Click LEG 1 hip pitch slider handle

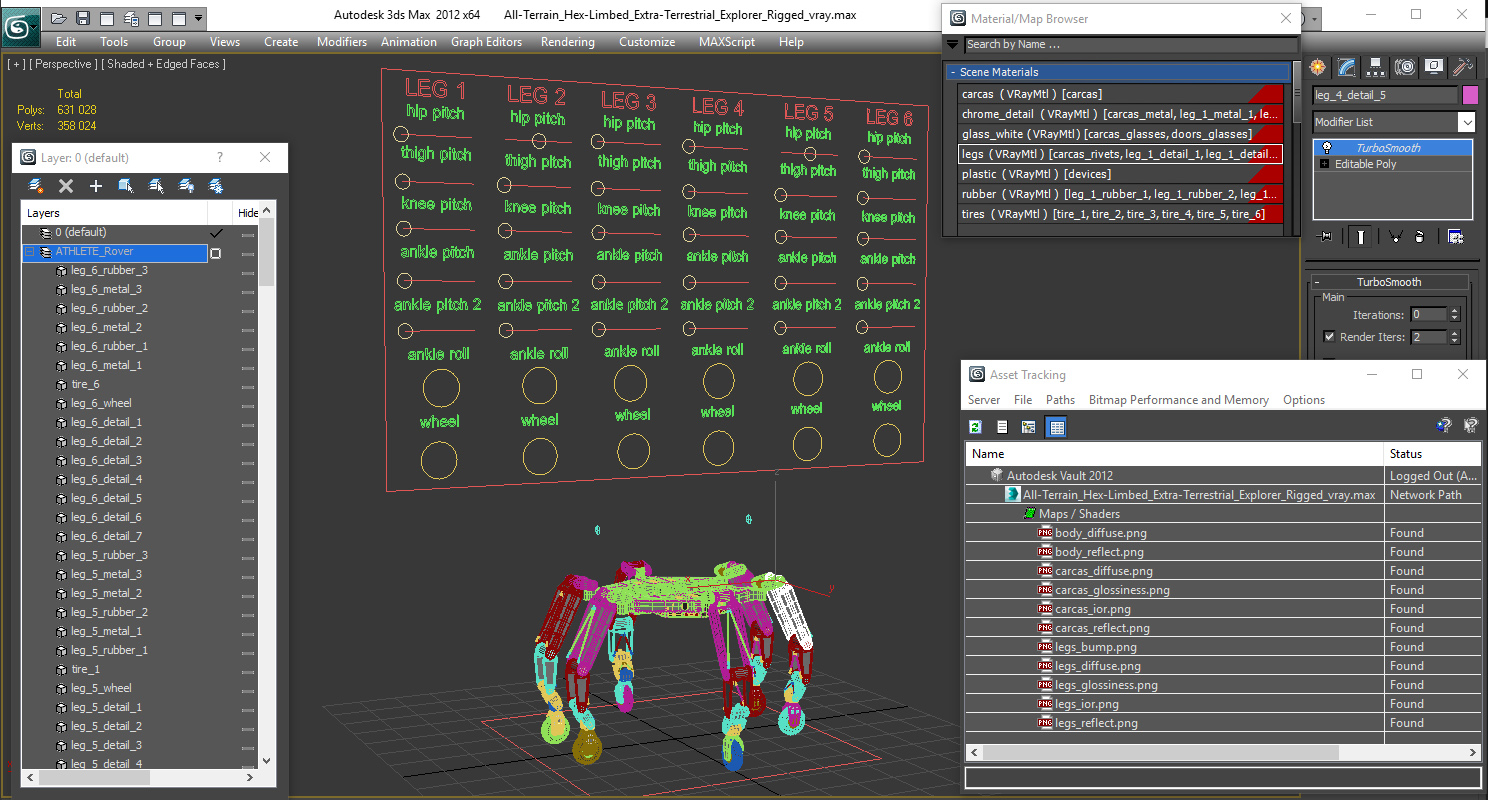pyautogui.click(x=401, y=134)
